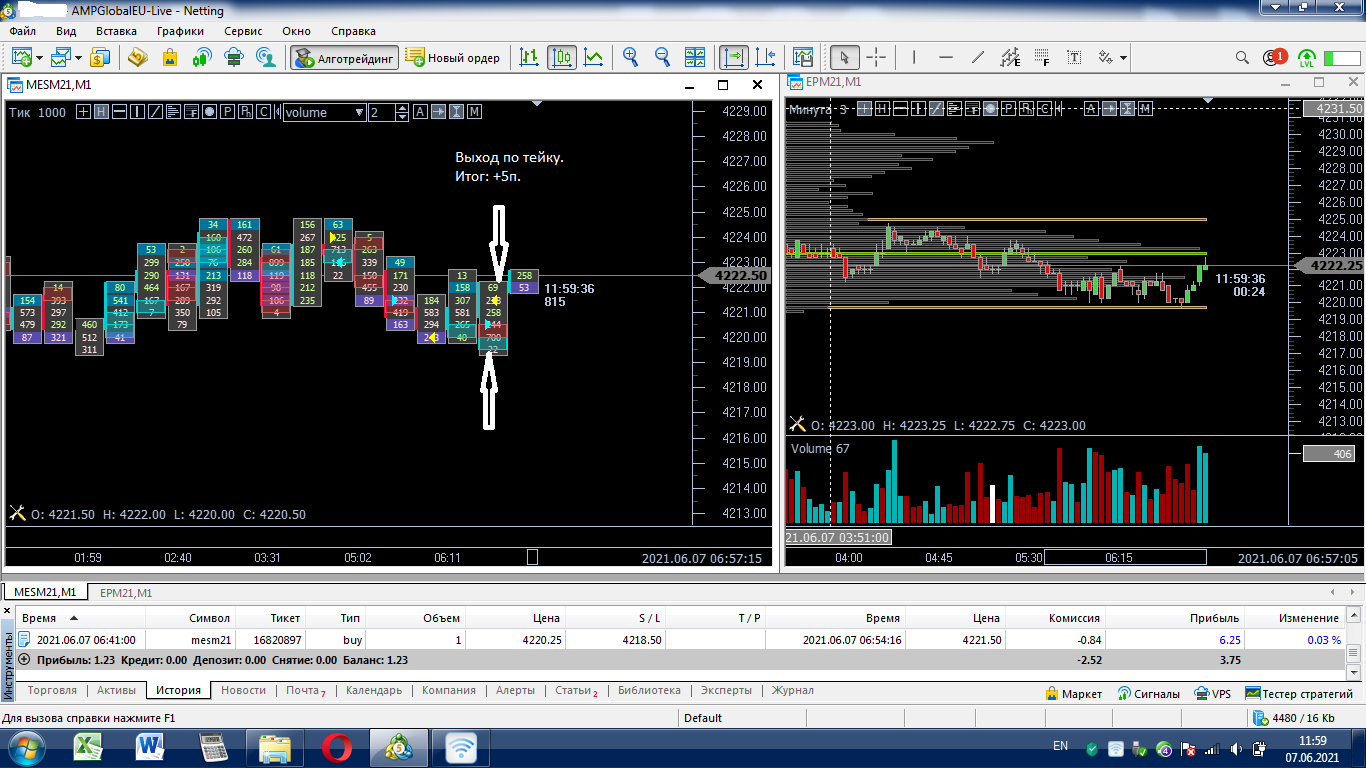Open Opera browser from the taskbar

coord(337,747)
